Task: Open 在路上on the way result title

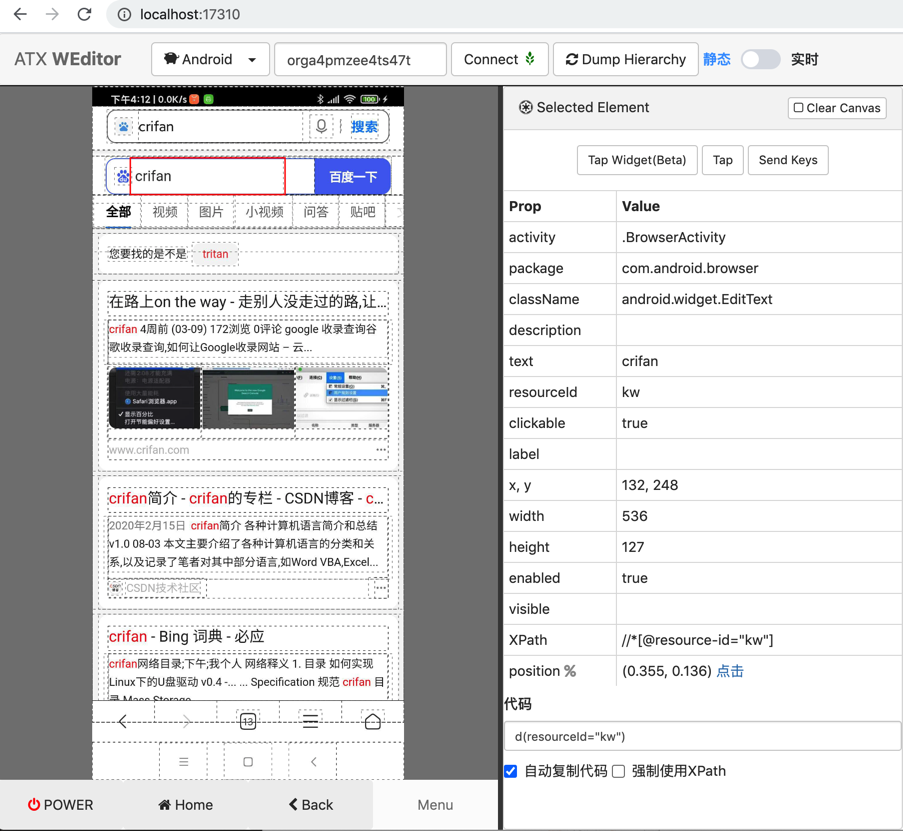Action: tap(248, 301)
